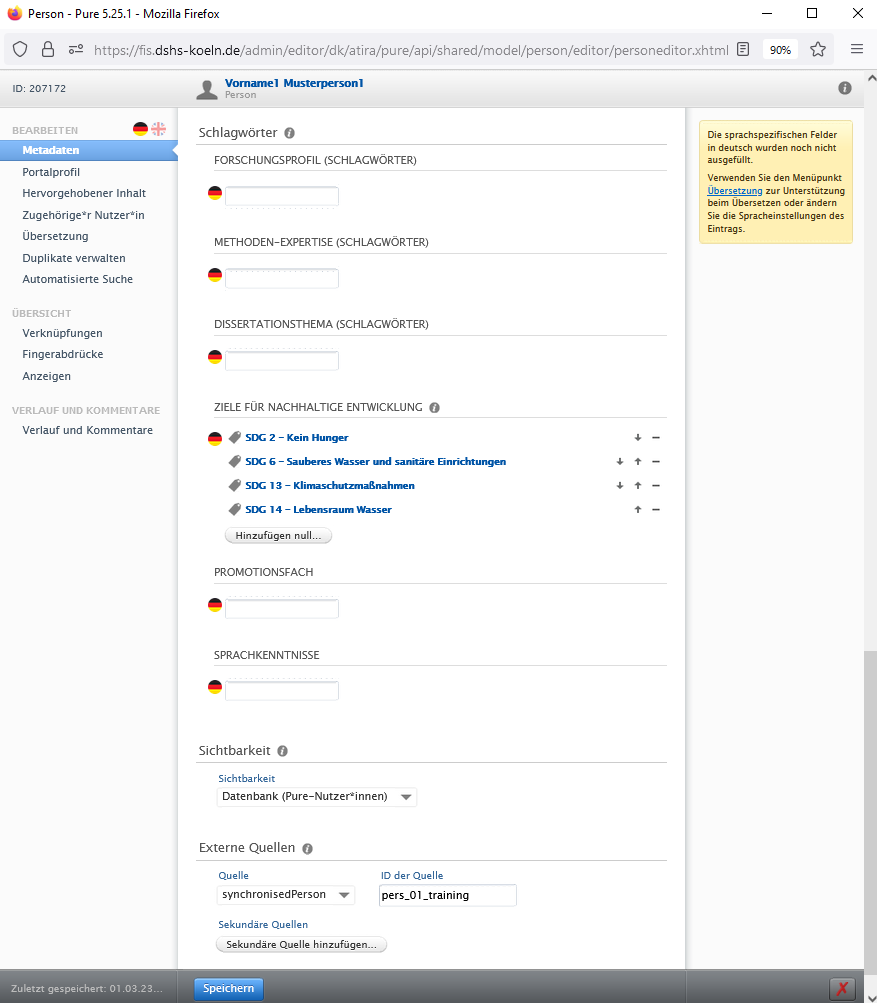Bookmark this page with the star icon
Image resolution: width=877 pixels, height=1003 pixels.
point(817,49)
